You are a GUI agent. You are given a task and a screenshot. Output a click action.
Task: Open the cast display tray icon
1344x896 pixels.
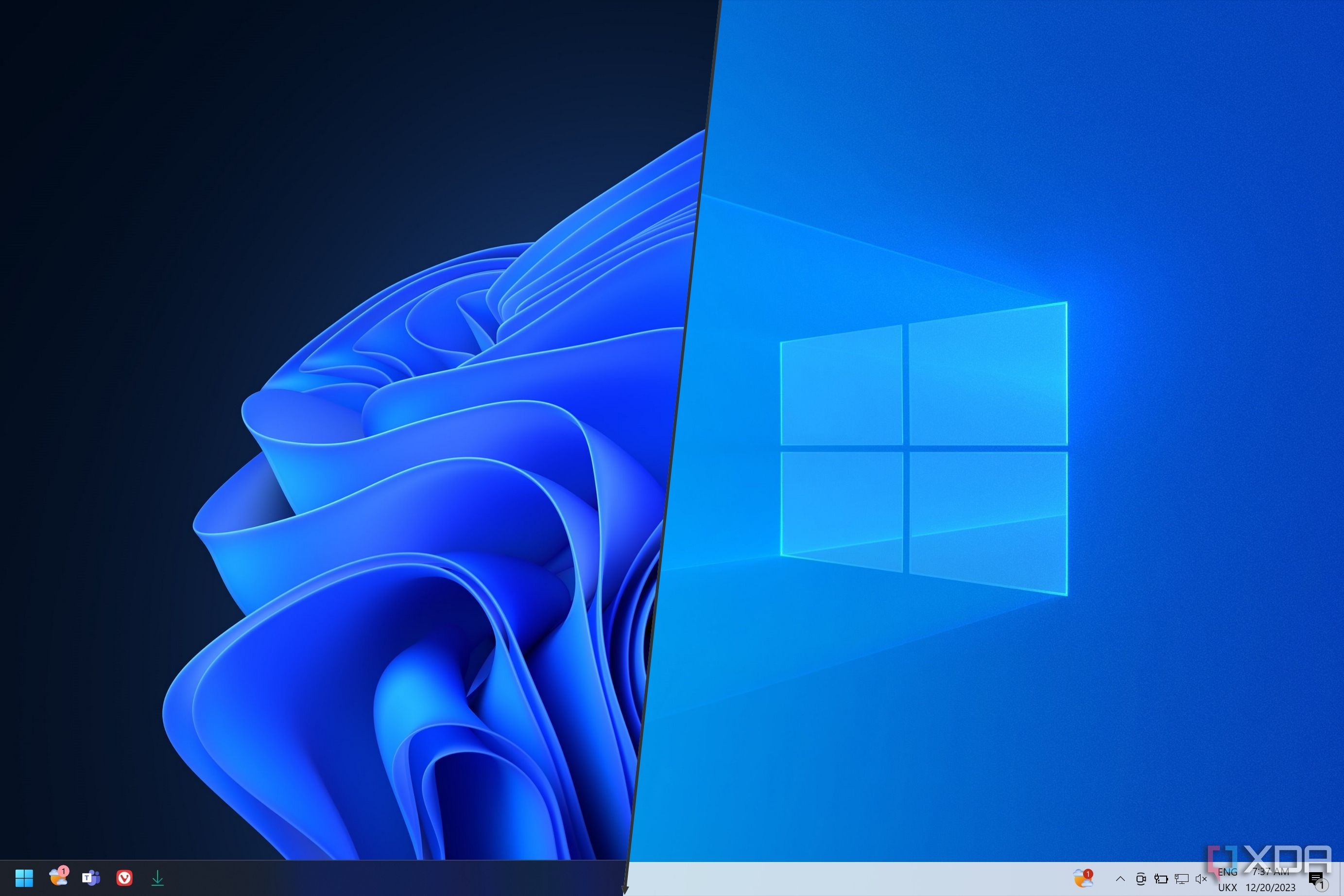(1181, 879)
